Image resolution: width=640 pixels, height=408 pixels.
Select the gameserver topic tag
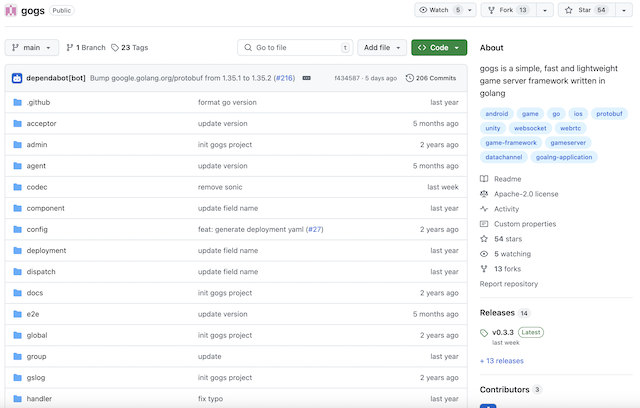[568, 143]
